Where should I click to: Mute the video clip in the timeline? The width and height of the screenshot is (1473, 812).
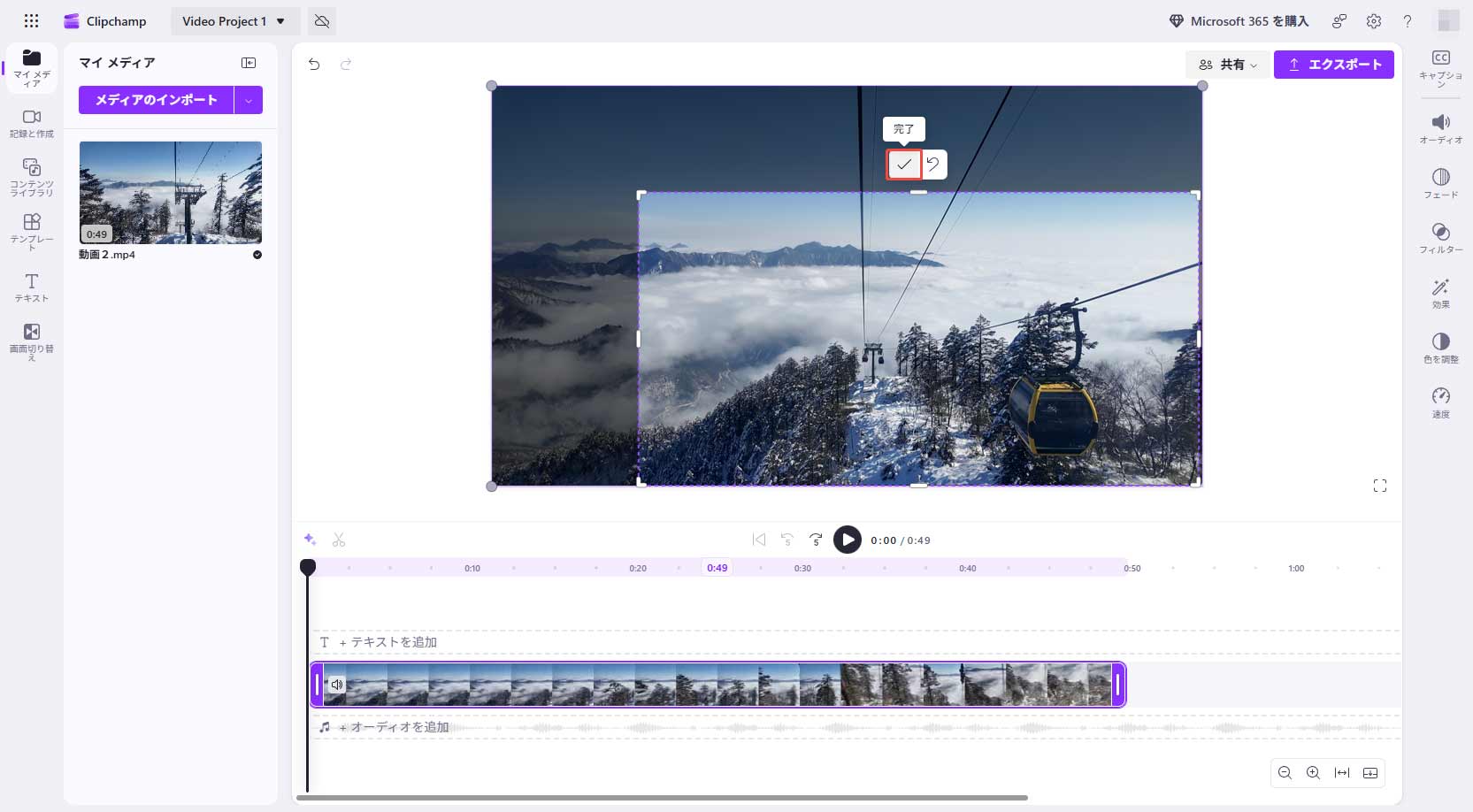click(x=337, y=685)
